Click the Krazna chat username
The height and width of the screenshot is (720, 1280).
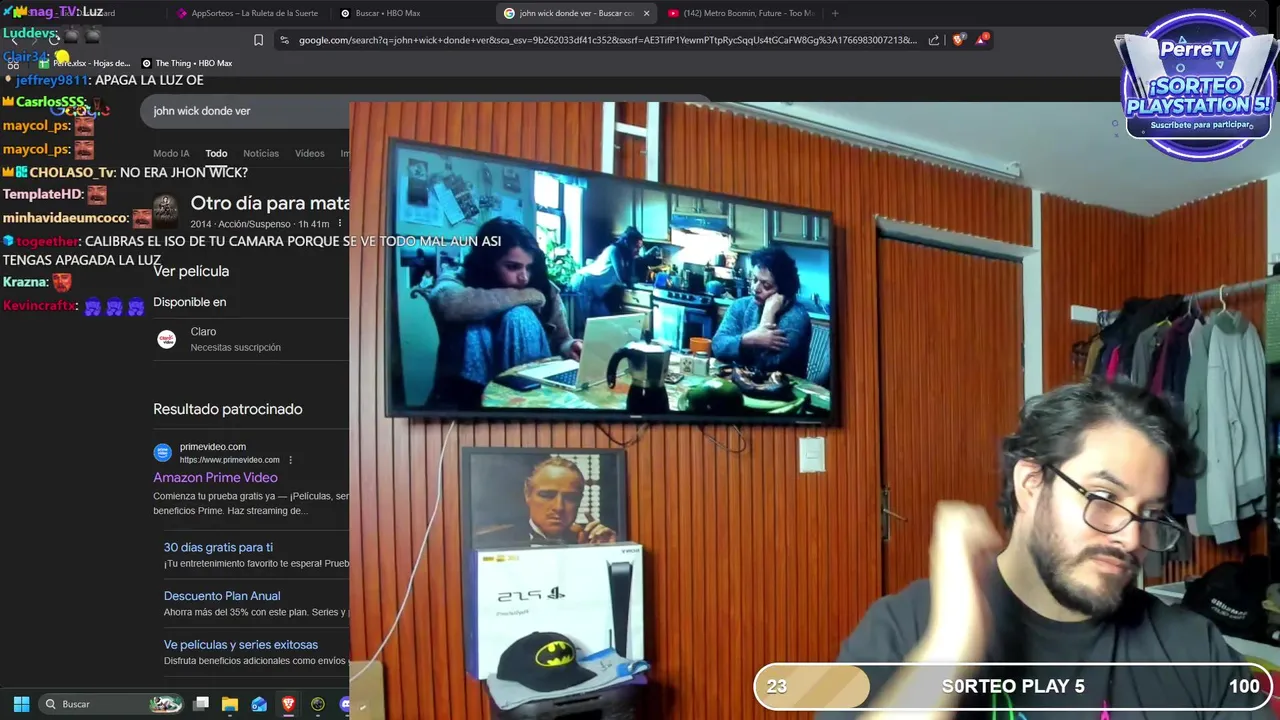coord(24,282)
